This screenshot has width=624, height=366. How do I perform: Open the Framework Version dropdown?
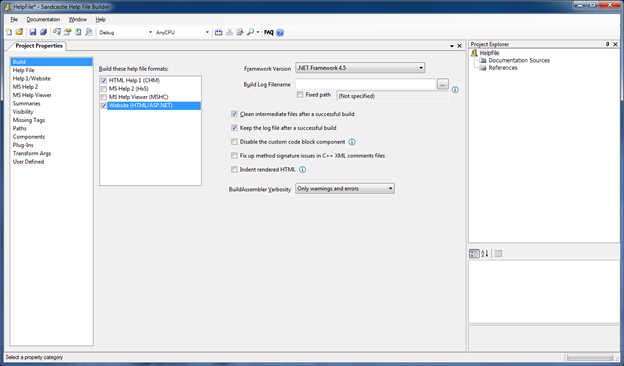(x=360, y=68)
